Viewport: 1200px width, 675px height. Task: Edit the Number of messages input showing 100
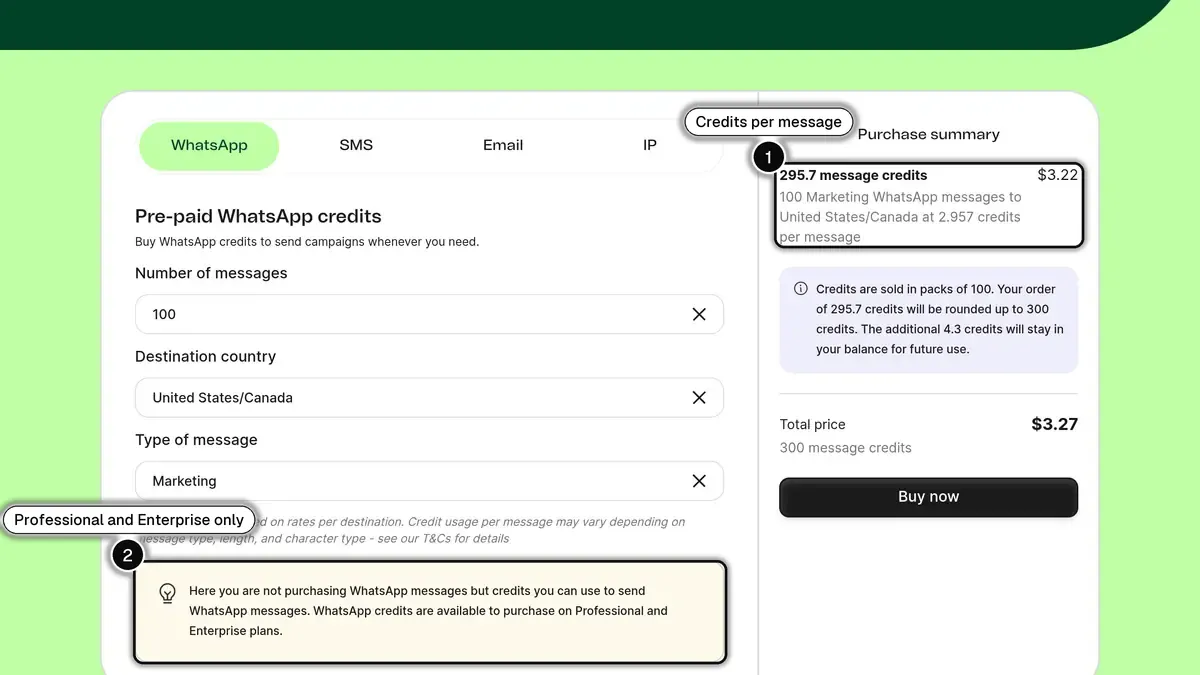429,314
